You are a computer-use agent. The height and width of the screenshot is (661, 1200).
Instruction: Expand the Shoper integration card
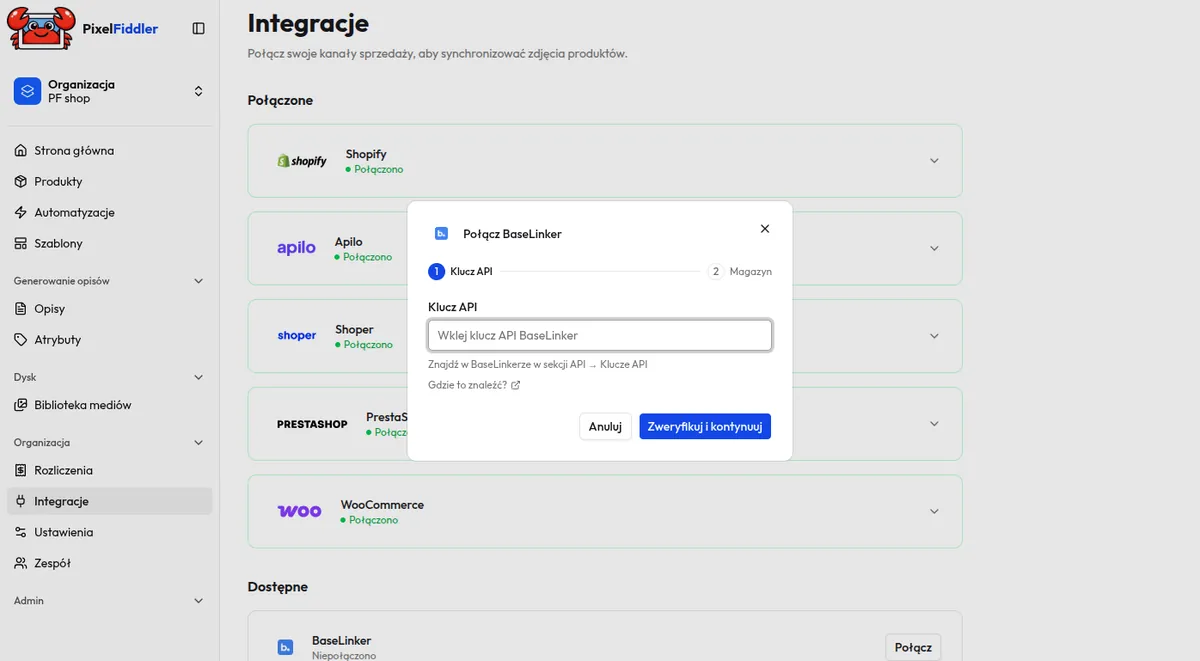[x=934, y=336]
